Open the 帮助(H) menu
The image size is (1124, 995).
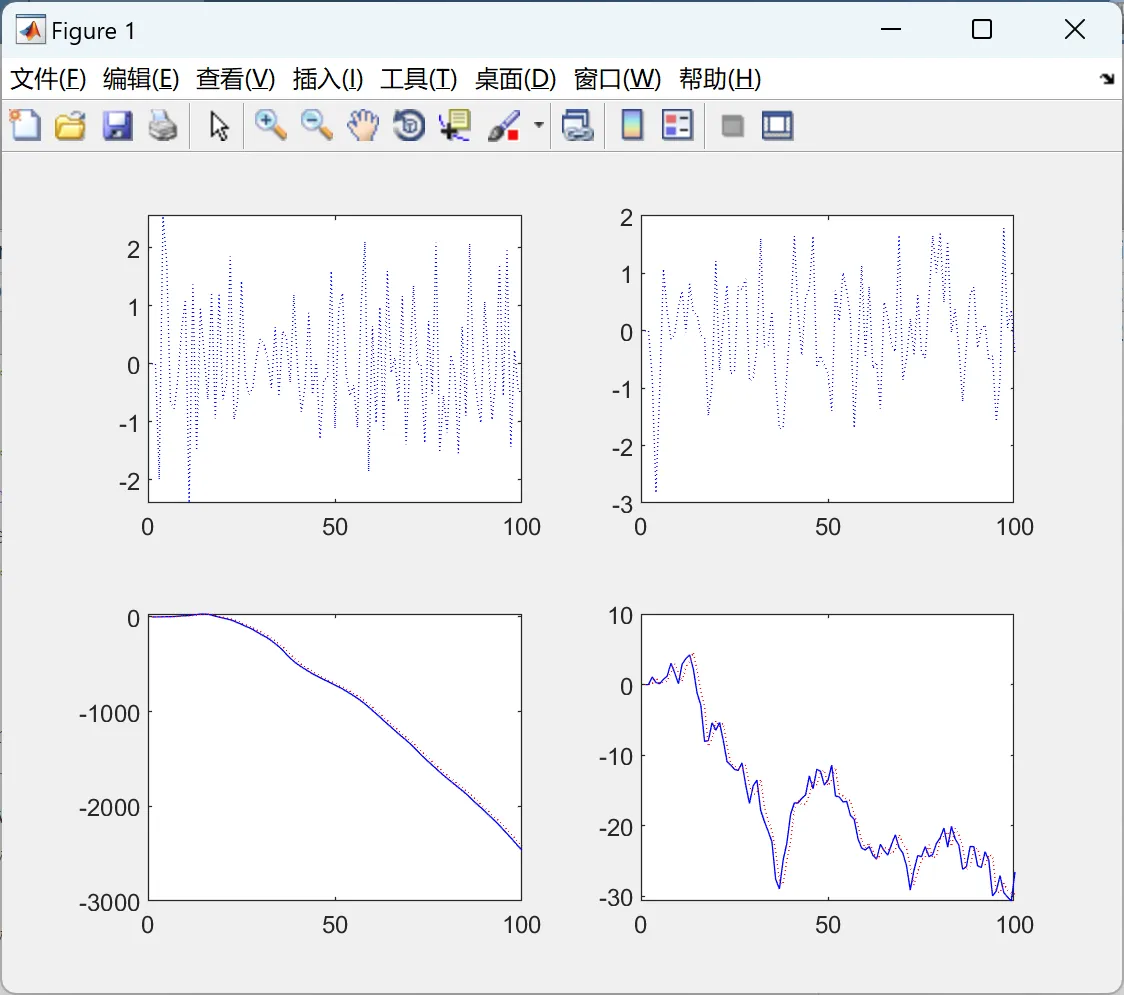[720, 79]
